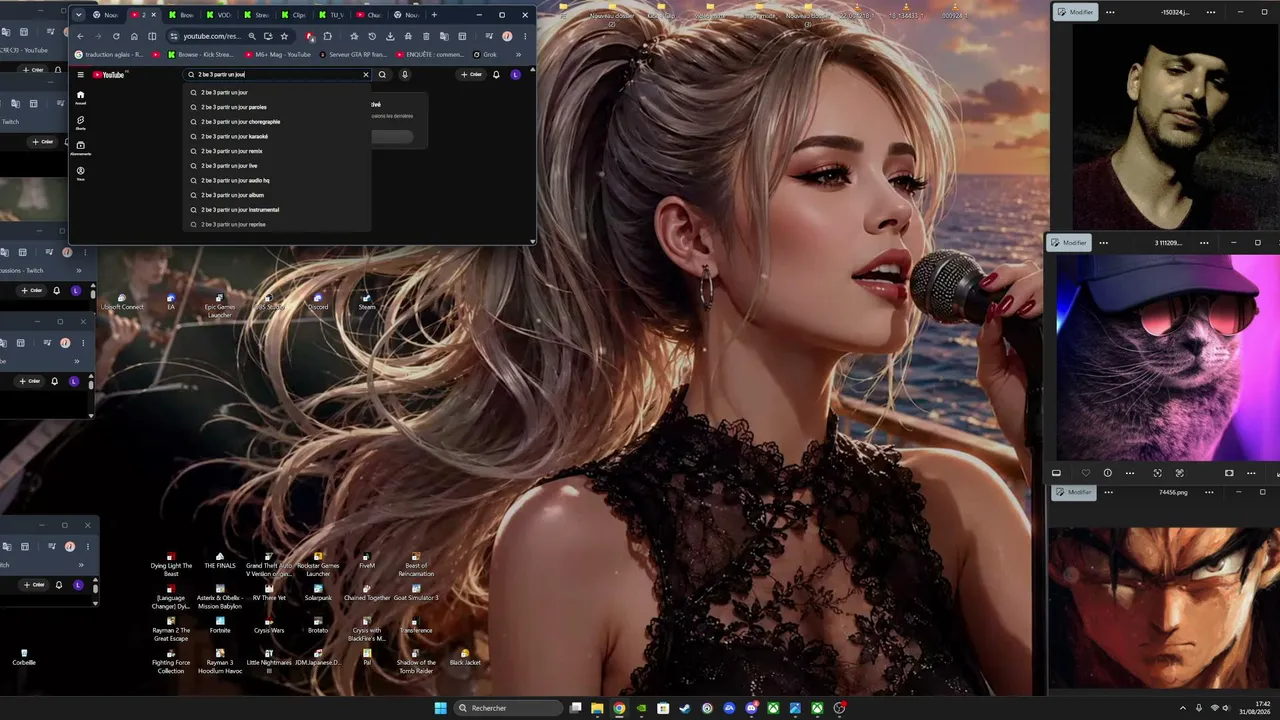Click Modifier in the top photo window
The width and height of the screenshot is (1280, 720).
coord(1076,12)
